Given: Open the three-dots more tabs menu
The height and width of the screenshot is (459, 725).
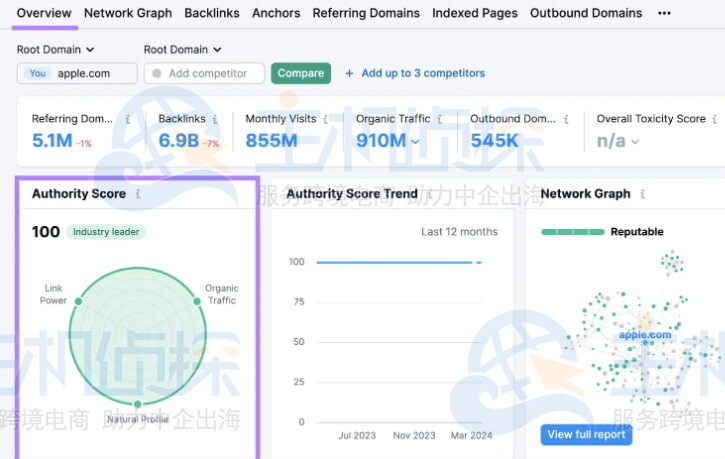Looking at the screenshot, I should click(x=664, y=13).
